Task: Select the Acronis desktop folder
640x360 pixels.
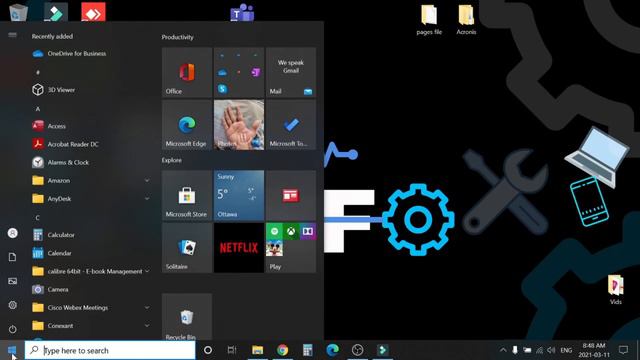Action: [x=466, y=20]
